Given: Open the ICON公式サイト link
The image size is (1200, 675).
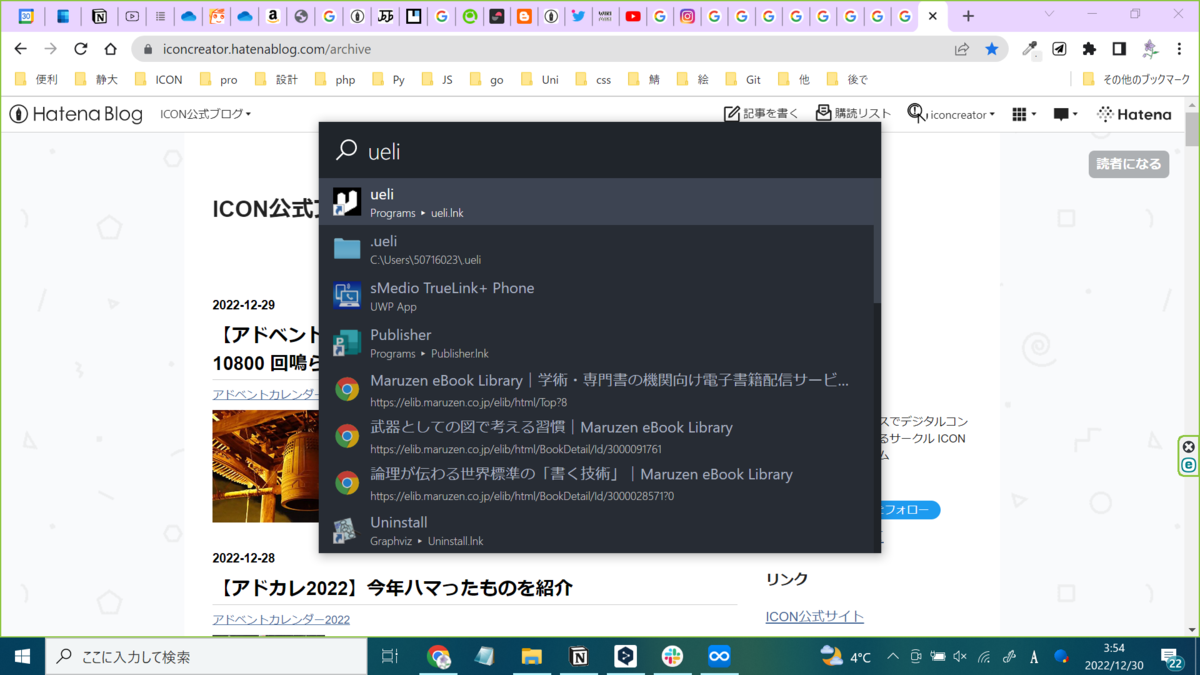Looking at the screenshot, I should click(814, 616).
